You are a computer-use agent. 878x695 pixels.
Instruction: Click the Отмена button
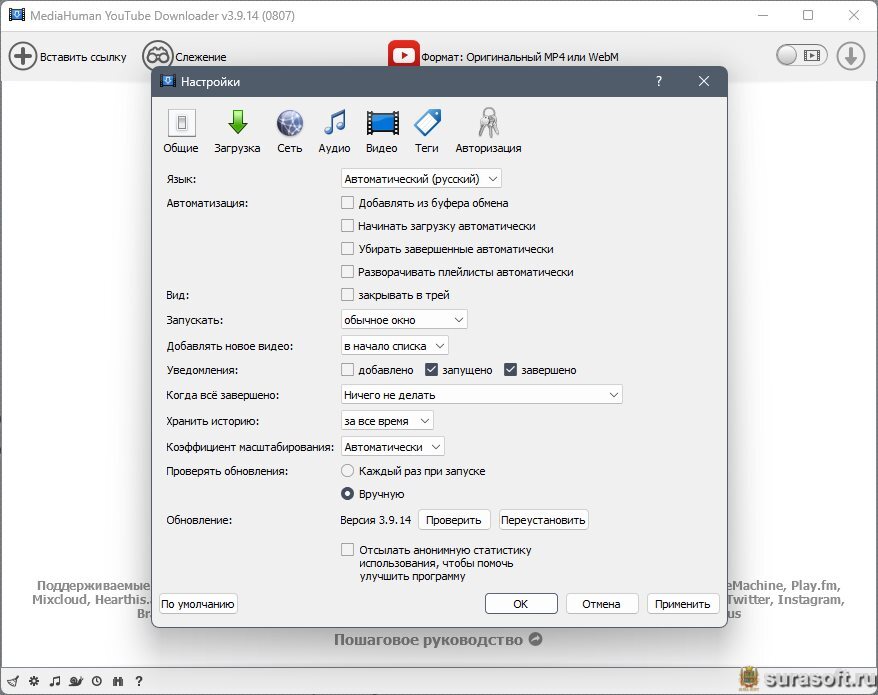pos(602,604)
